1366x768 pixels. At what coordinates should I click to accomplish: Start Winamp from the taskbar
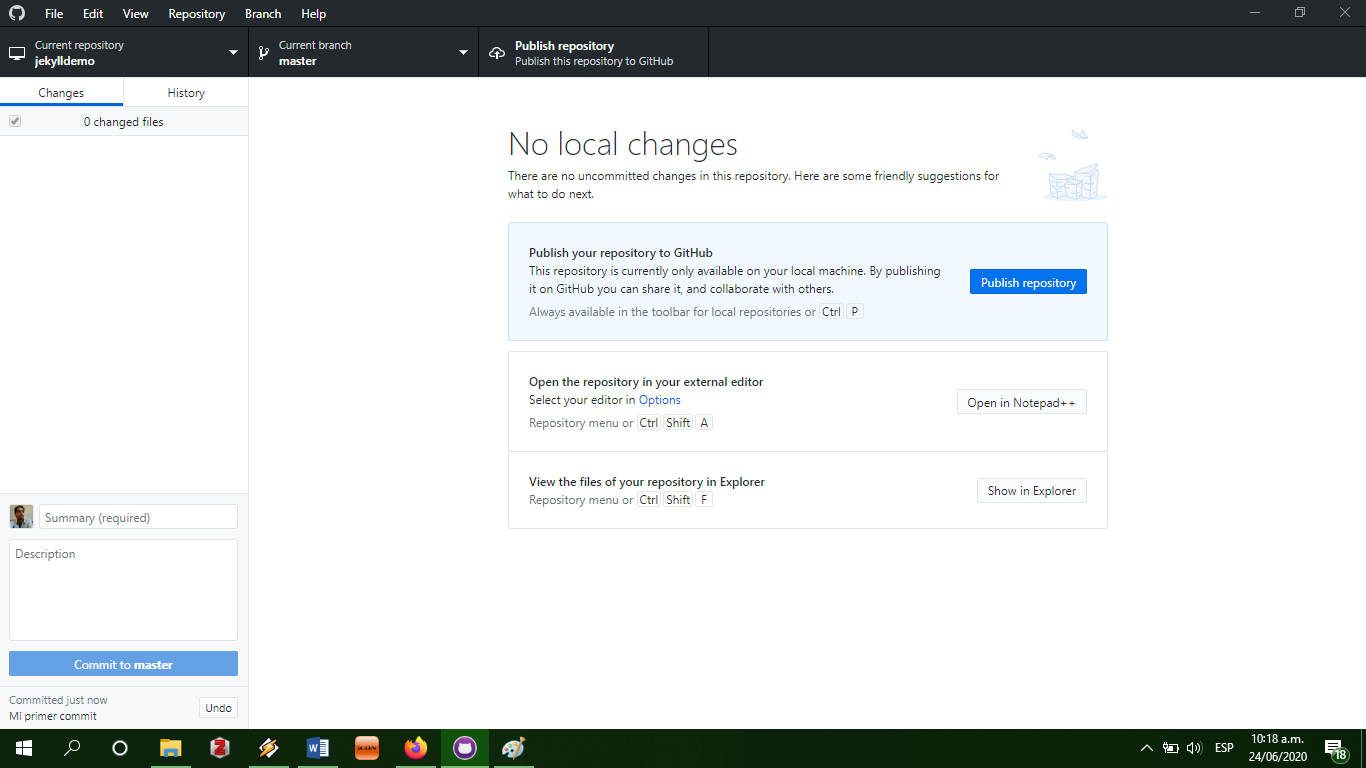366,748
